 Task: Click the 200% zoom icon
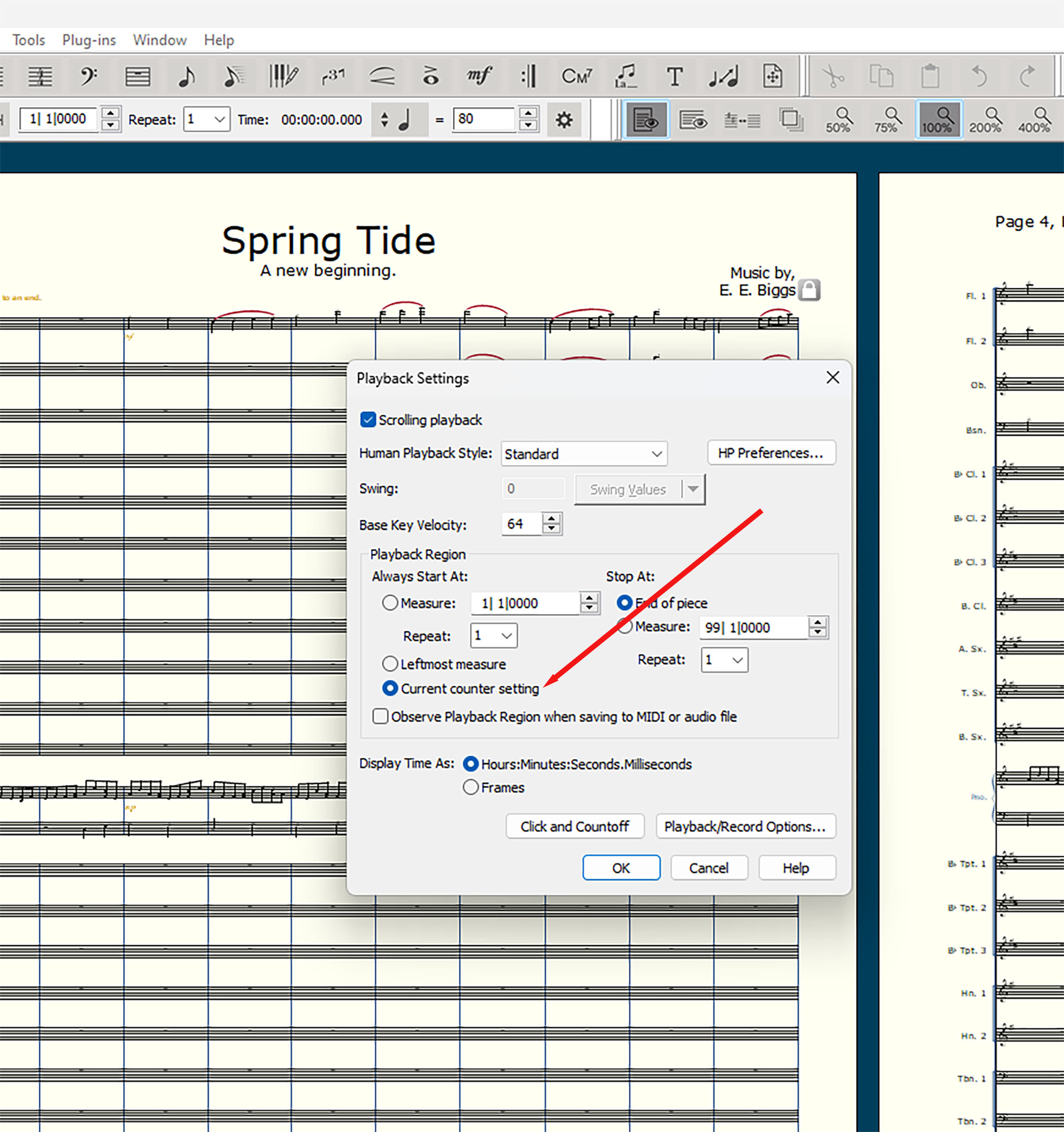click(986, 120)
